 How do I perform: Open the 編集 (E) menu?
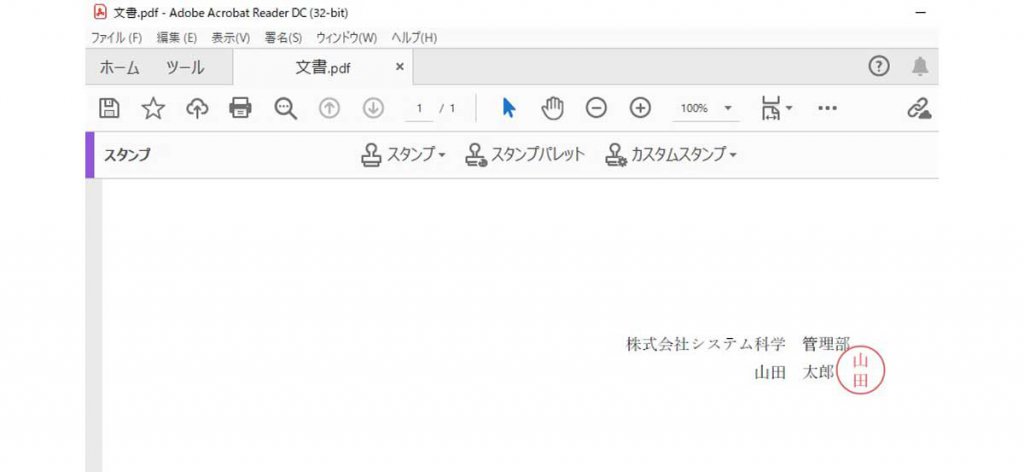(x=177, y=38)
